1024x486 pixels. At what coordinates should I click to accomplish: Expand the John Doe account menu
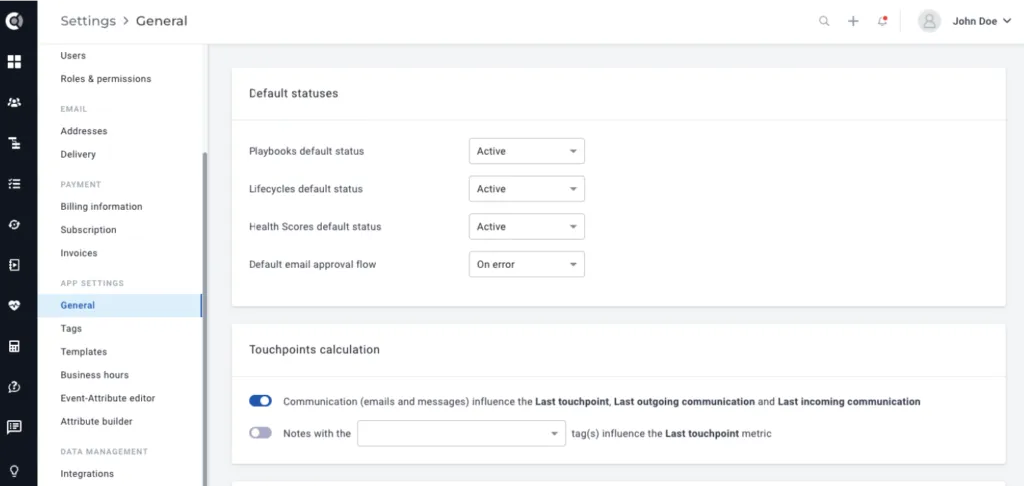click(x=981, y=21)
